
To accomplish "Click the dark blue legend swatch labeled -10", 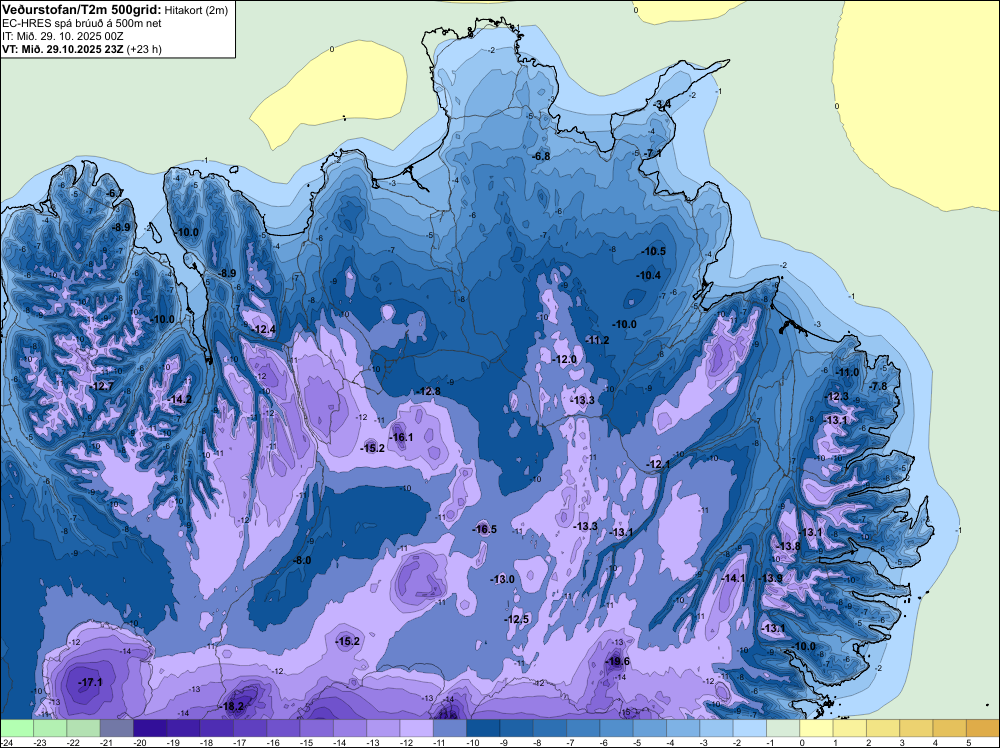I will [x=483, y=728].
